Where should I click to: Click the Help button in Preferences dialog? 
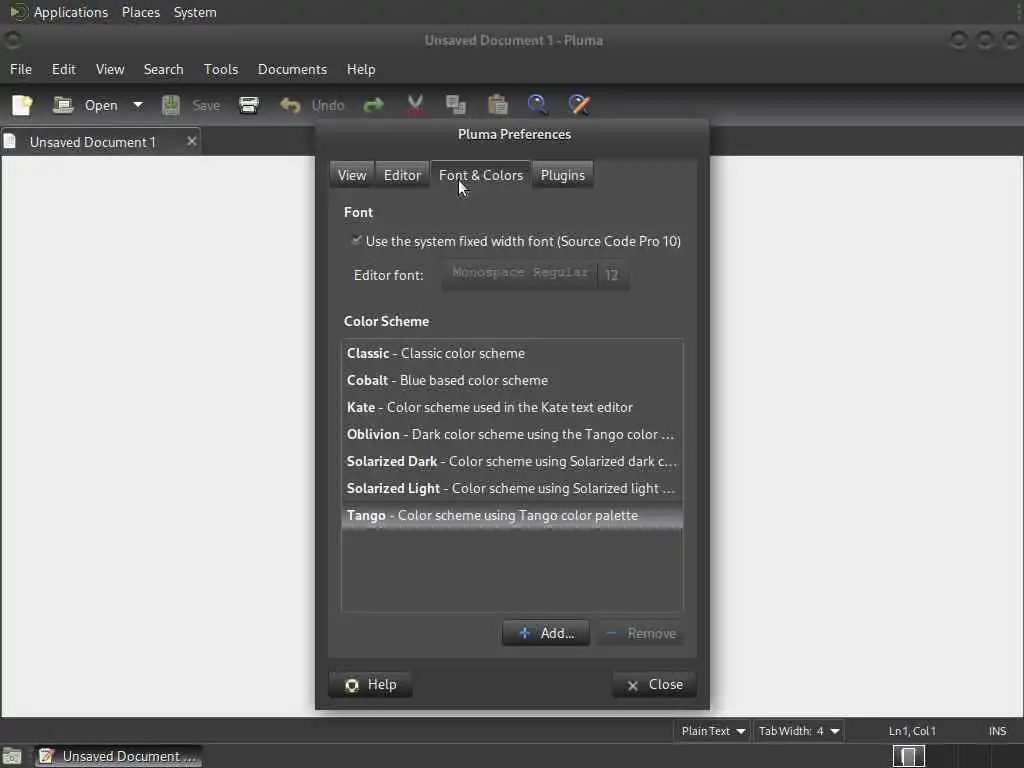click(x=370, y=684)
